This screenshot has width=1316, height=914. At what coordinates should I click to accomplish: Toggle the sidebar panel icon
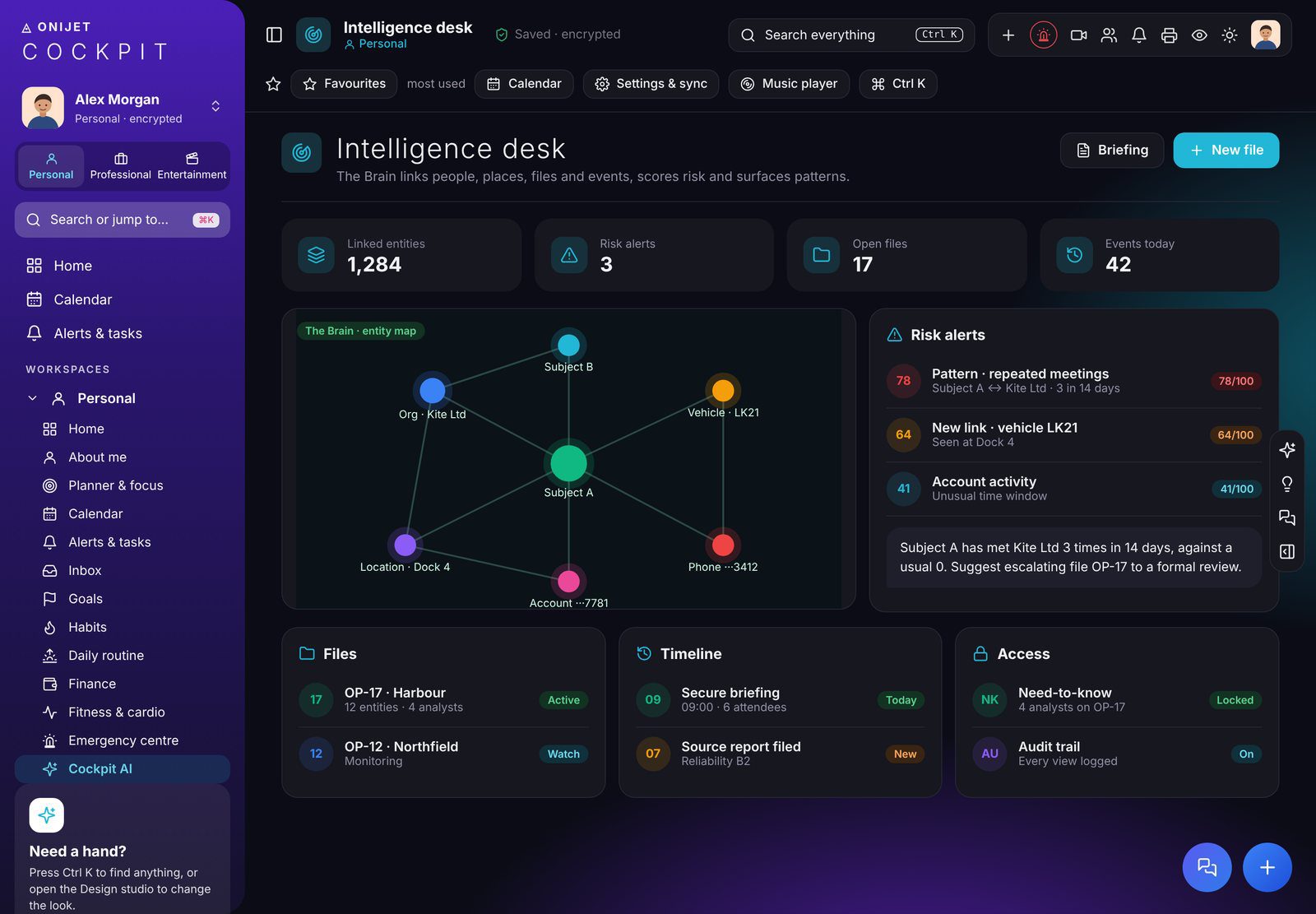(x=274, y=35)
